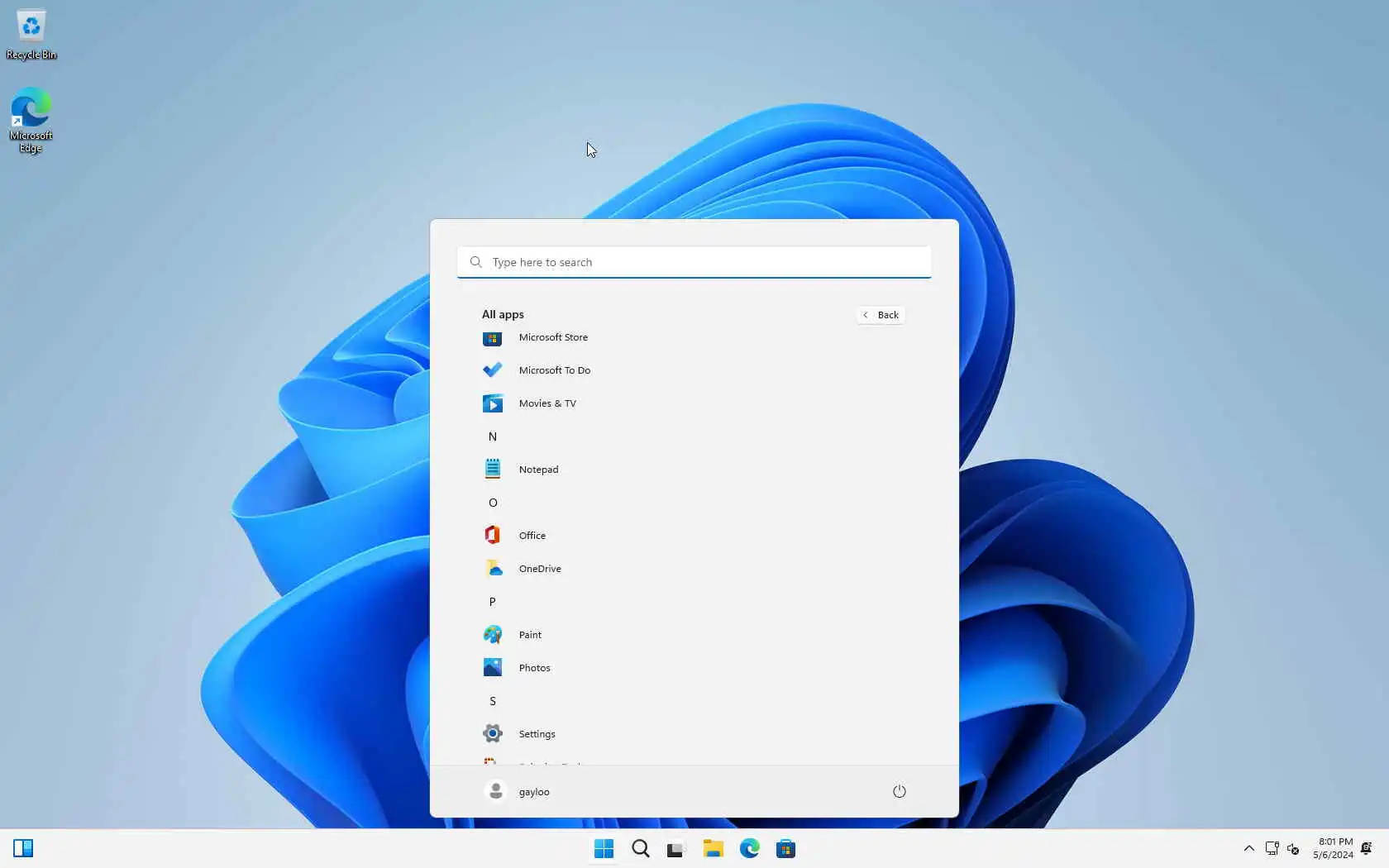Click the volume icon in the system tray
Screen dimensions: 1389x868
pos(1293,848)
